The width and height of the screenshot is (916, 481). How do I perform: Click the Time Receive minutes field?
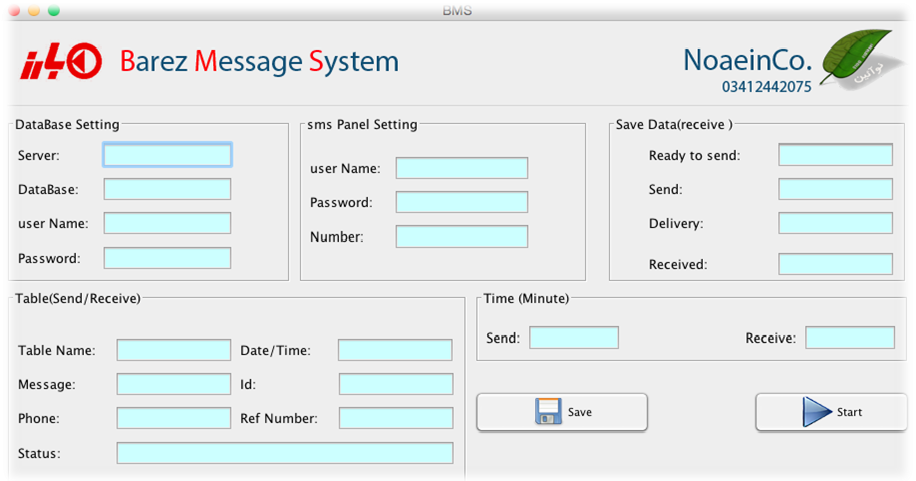coord(850,338)
